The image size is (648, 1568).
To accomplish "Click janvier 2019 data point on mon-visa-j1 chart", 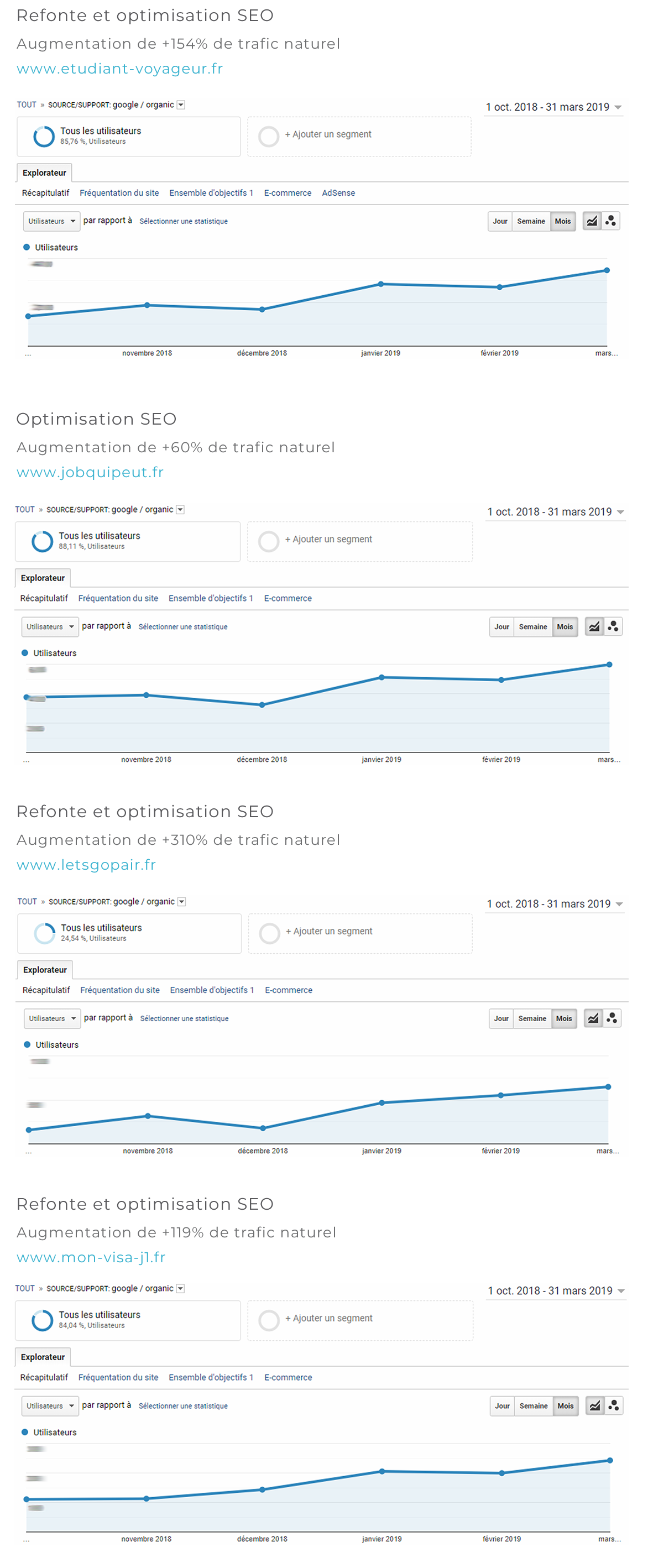I will (382, 1471).
